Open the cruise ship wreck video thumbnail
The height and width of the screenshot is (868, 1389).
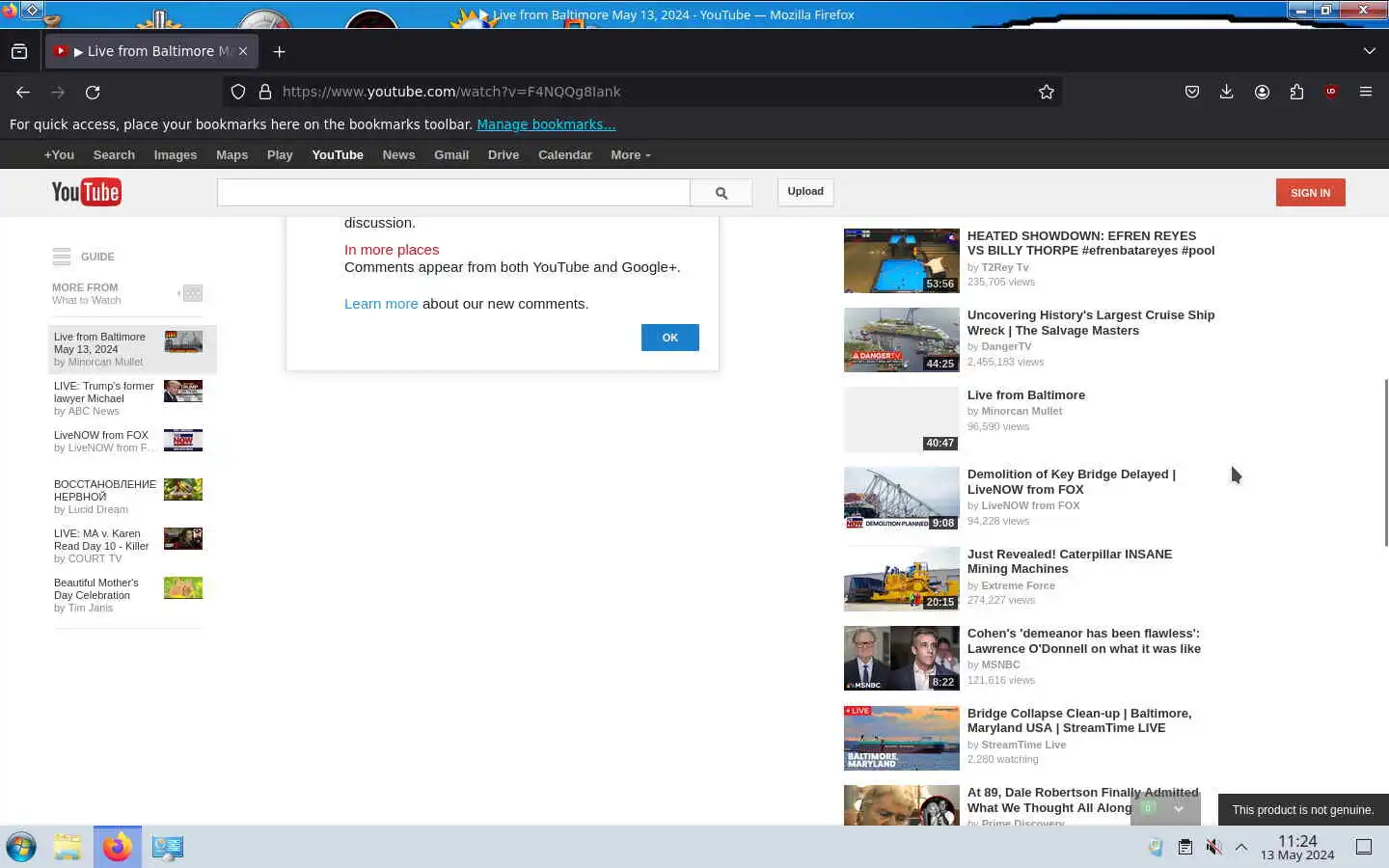coord(901,340)
